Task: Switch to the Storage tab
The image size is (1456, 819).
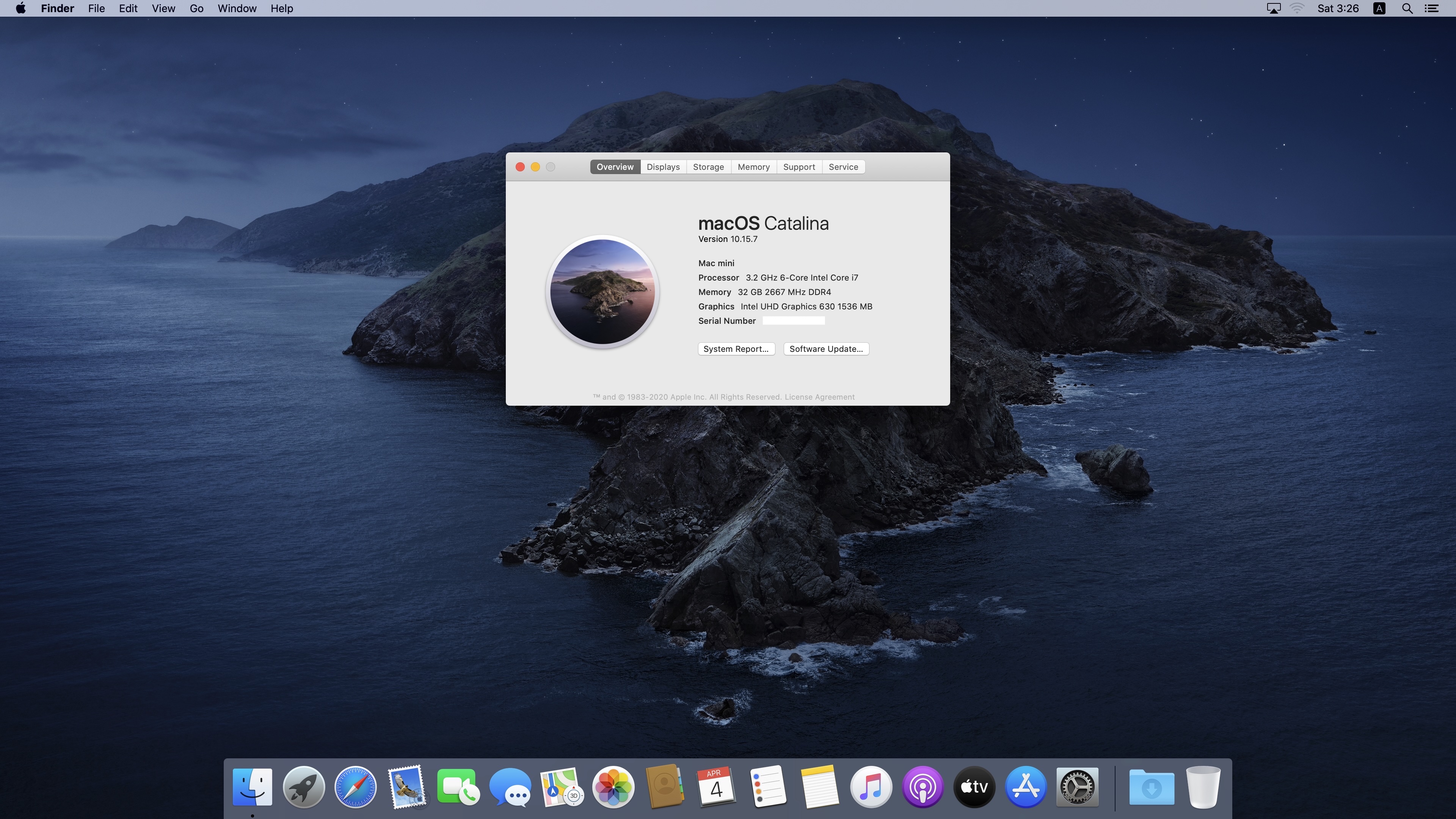Action: click(x=708, y=167)
